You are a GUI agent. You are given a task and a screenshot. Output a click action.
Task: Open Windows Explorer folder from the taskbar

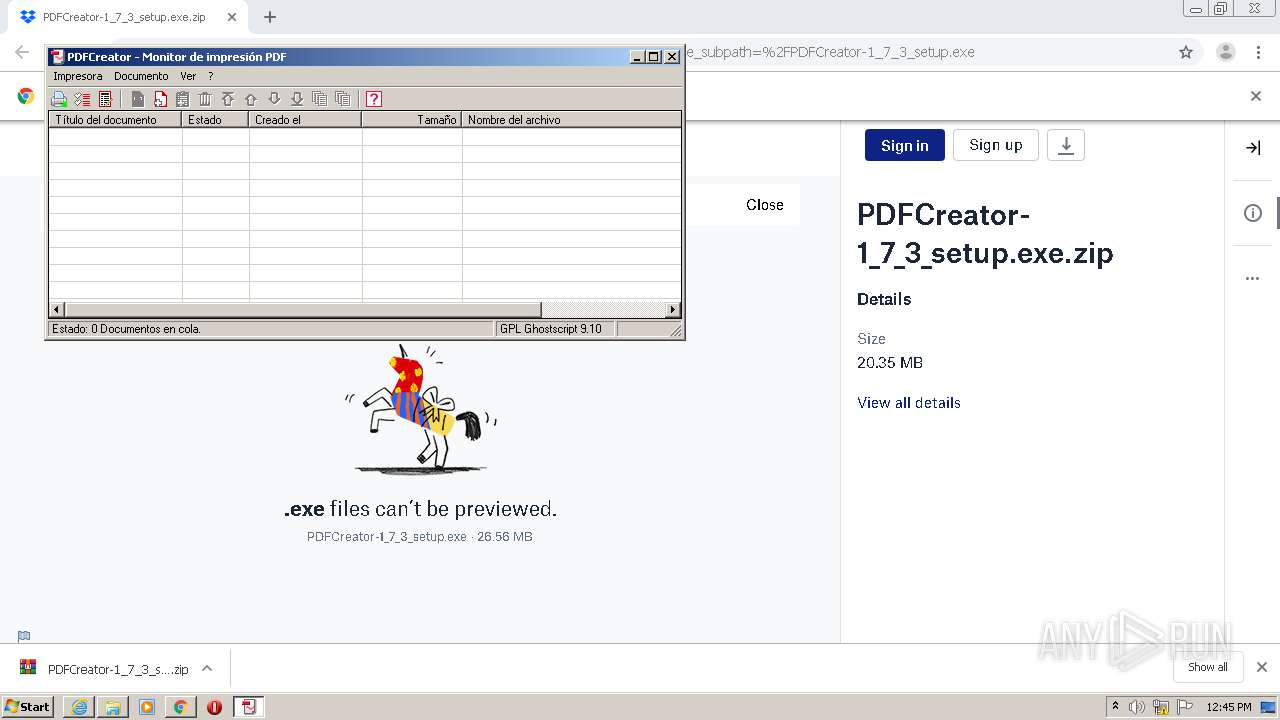coord(113,707)
